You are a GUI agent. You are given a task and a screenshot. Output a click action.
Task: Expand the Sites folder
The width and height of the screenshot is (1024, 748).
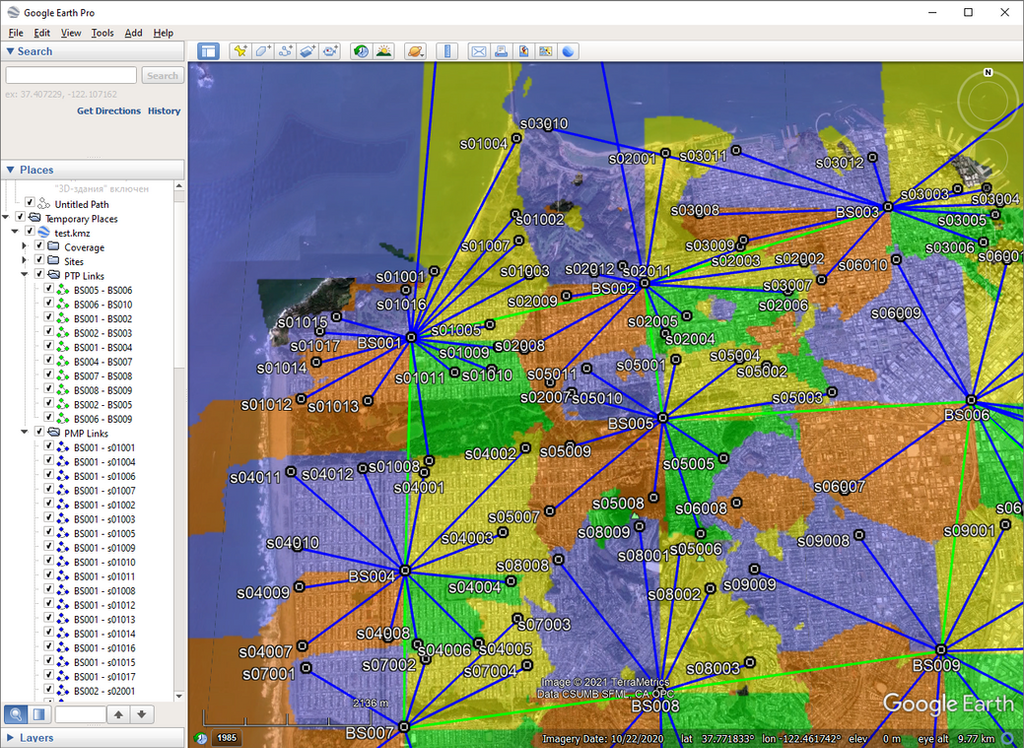click(24, 260)
